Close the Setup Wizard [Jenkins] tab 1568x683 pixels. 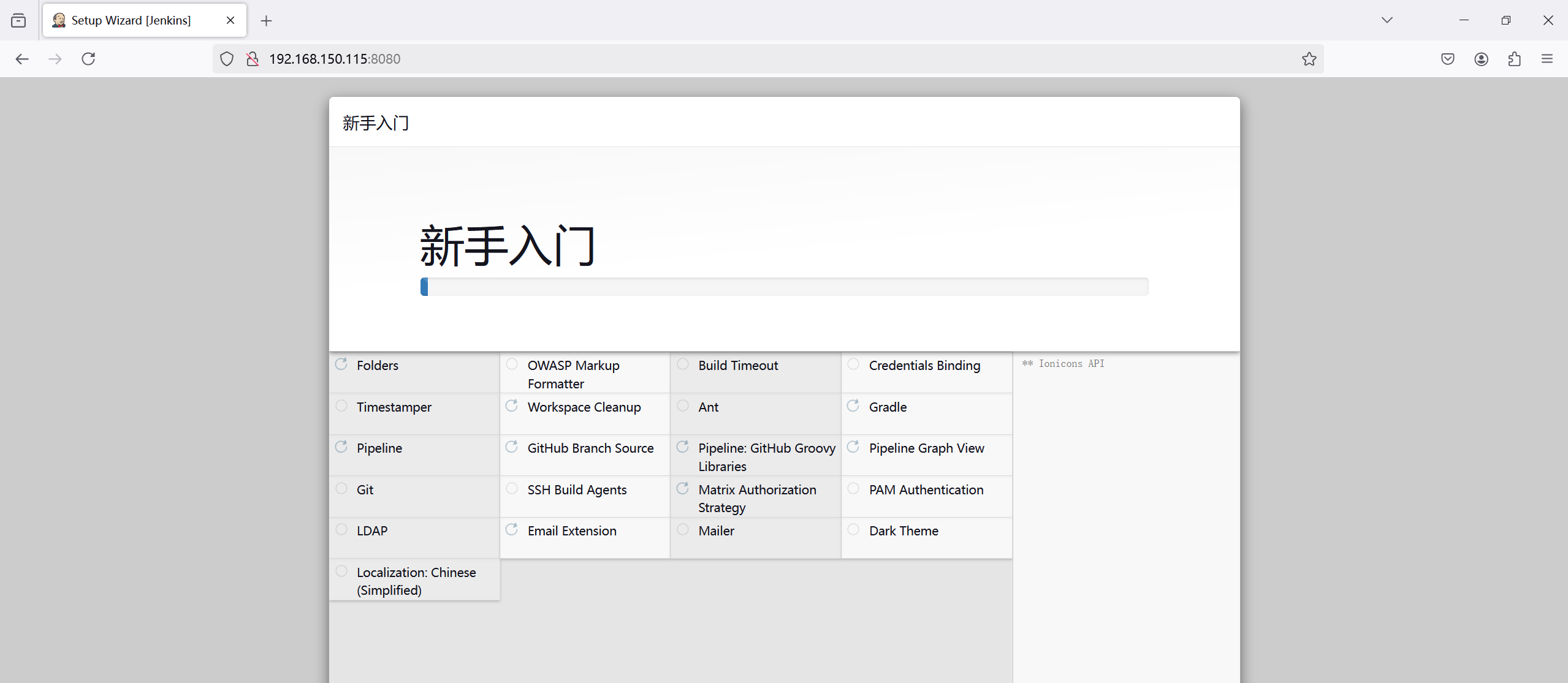click(230, 20)
